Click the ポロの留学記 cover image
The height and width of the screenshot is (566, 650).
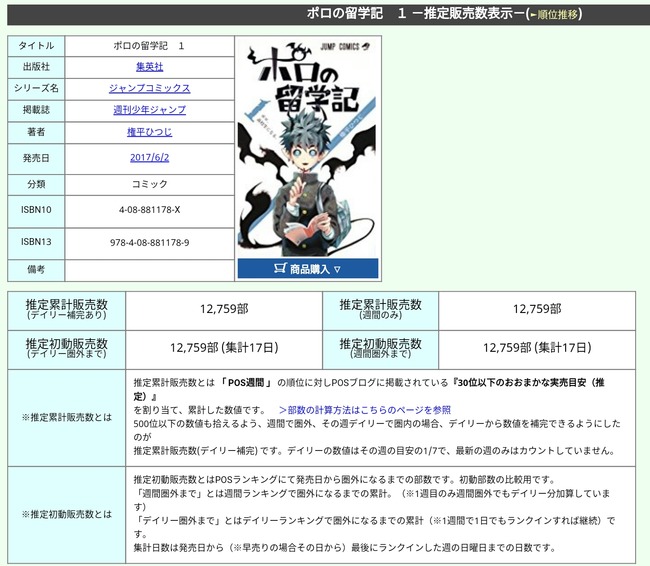tap(308, 148)
